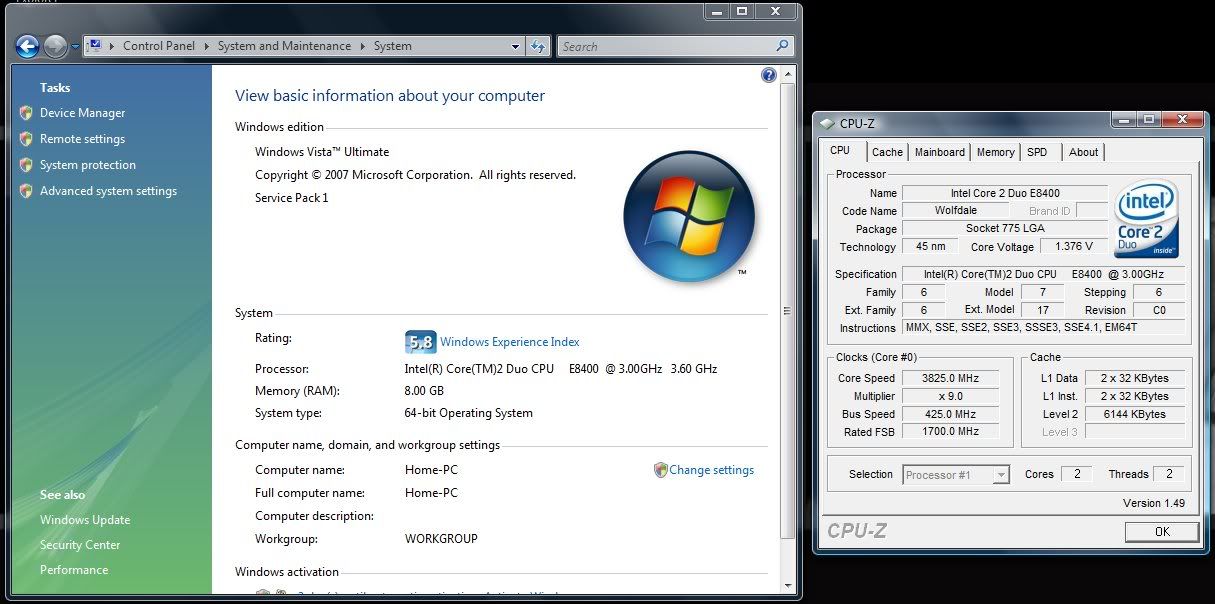The height and width of the screenshot is (604, 1215).
Task: Switch to the Mainboard tab
Action: coord(940,152)
